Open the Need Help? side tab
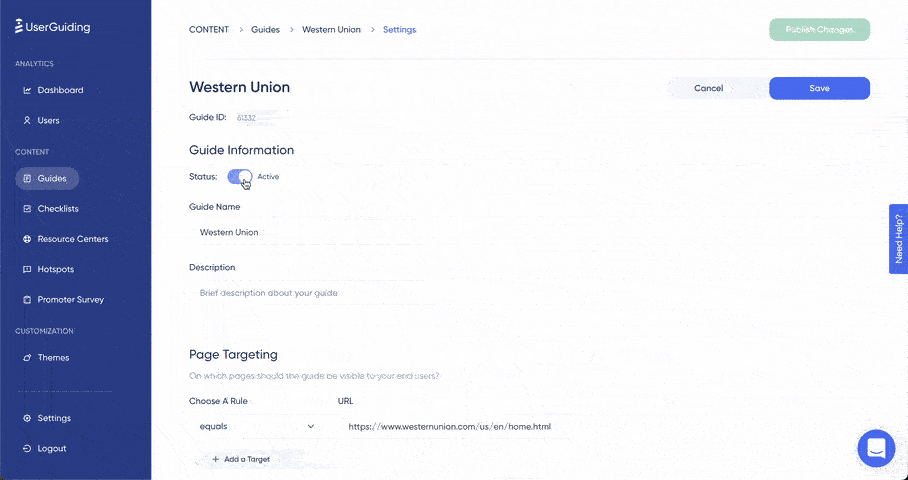 click(x=898, y=239)
